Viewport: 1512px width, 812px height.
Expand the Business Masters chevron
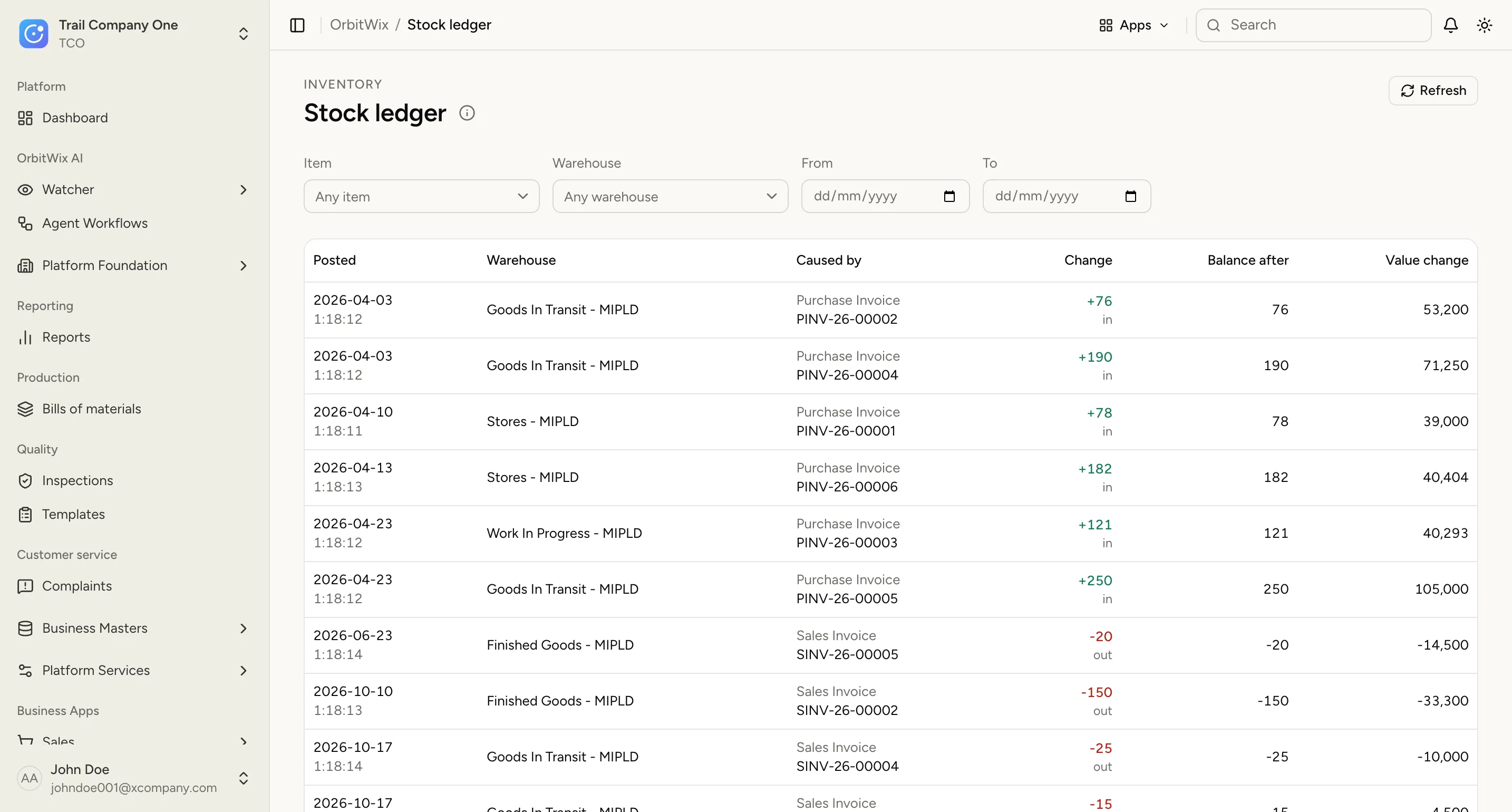tap(244, 628)
